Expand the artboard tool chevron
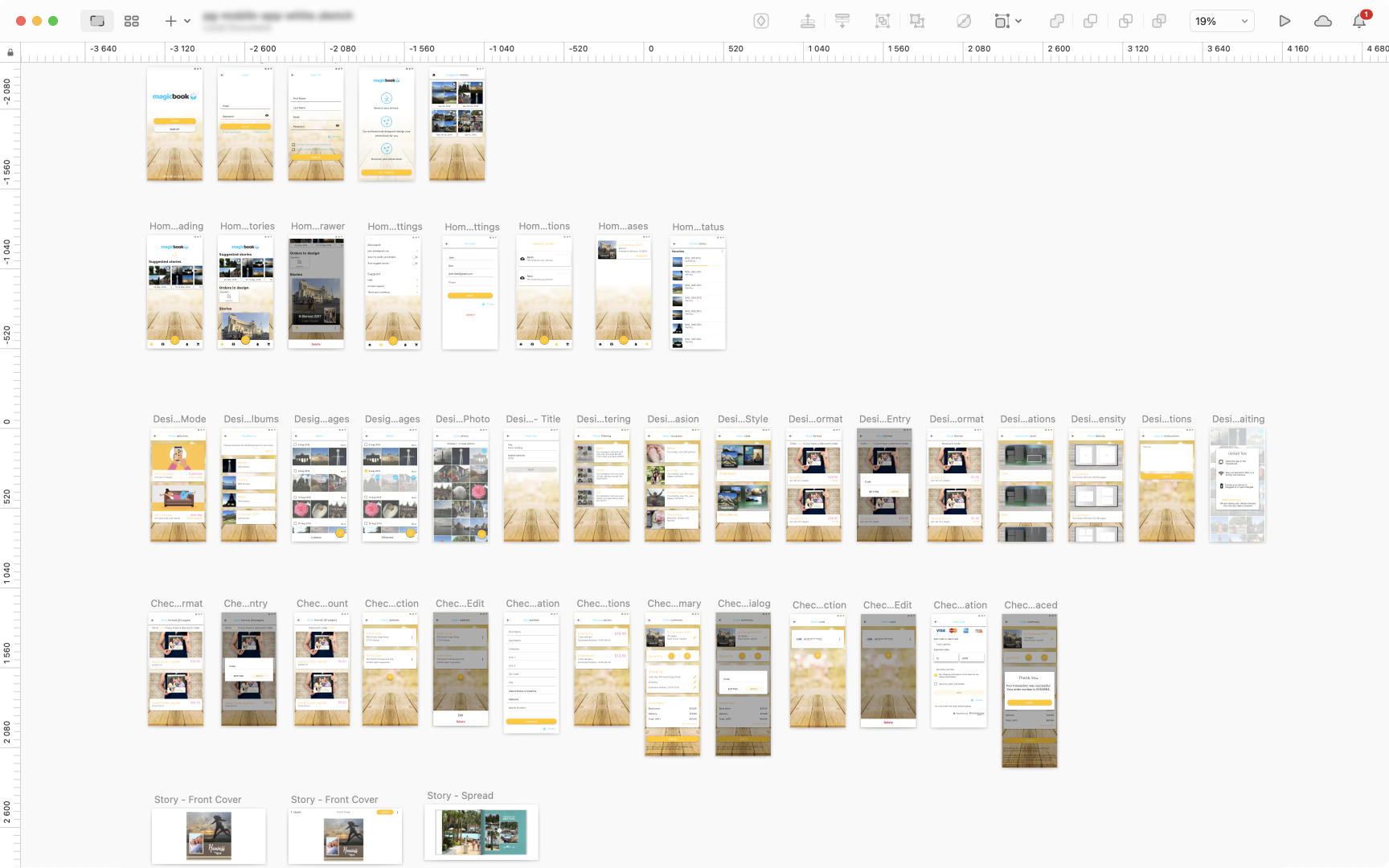1389x868 pixels. (x=1019, y=22)
